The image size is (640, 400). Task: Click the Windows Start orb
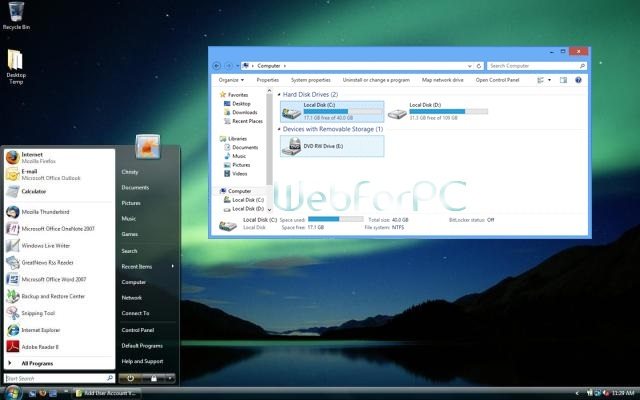[x=12, y=393]
